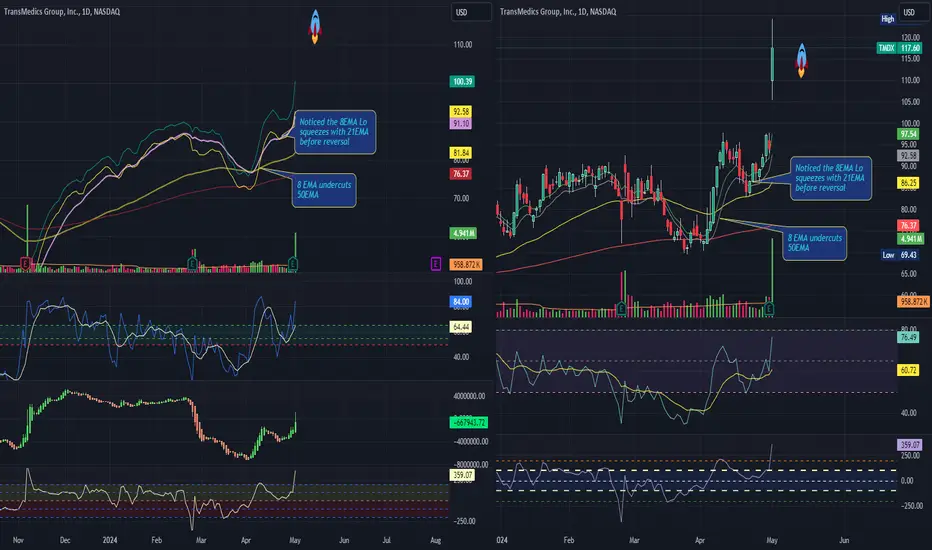The height and width of the screenshot is (550, 932).
Task: Click the left chart's TransMedics Group title
Action: point(62,11)
